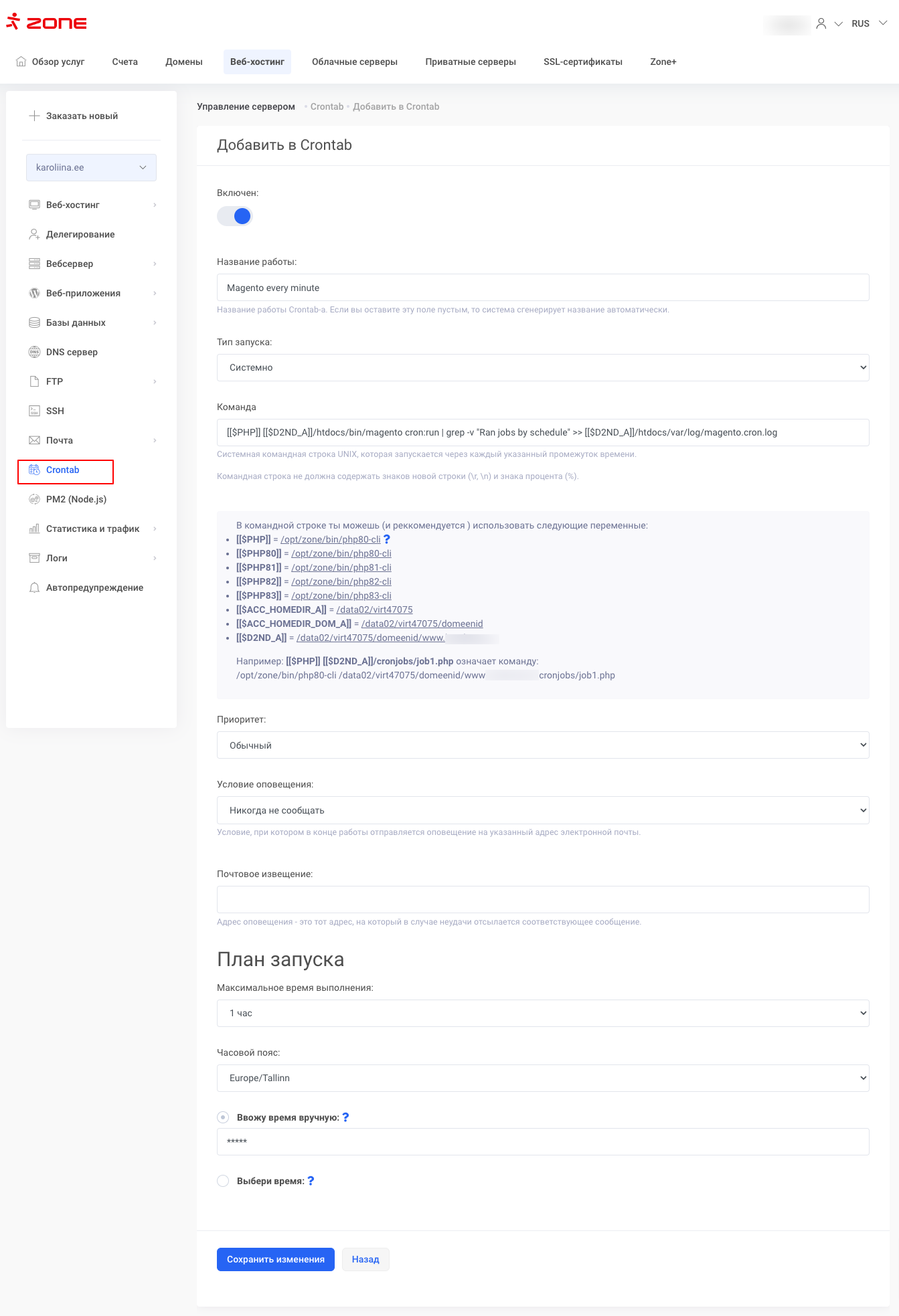This screenshot has width=899, height=1316.
Task: Open SSH section via its icon
Action: [x=34, y=411]
